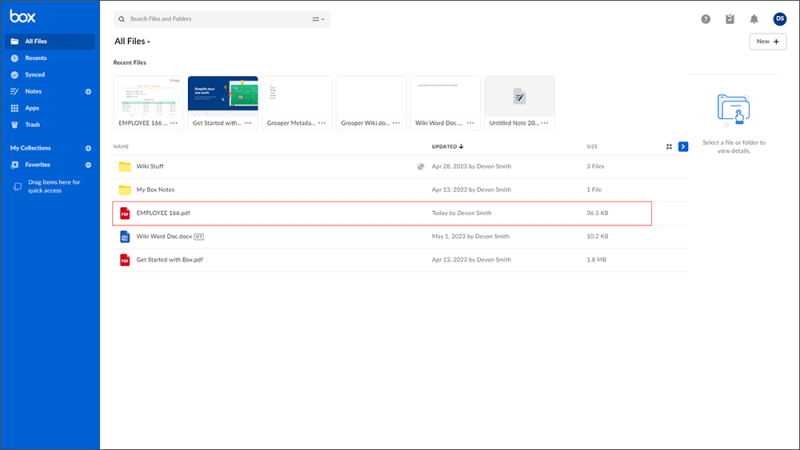The height and width of the screenshot is (450, 800).
Task: Open the My Box Notes folder
Action: (155, 190)
